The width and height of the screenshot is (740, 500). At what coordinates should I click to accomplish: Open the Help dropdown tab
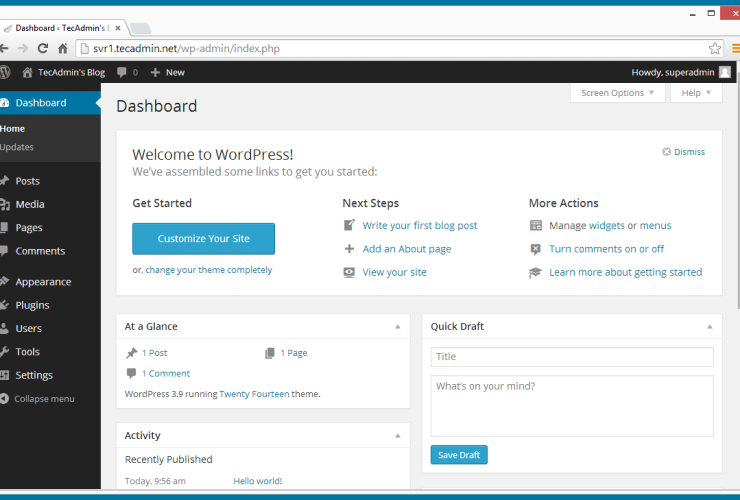(x=696, y=93)
